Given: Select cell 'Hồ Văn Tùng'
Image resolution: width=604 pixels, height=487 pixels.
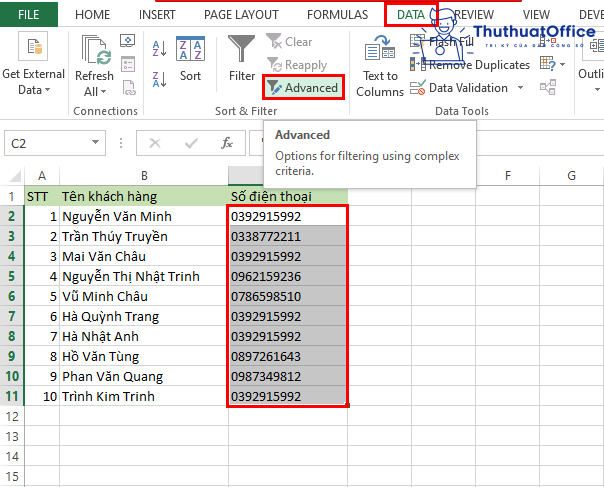Looking at the screenshot, I should [144, 357].
